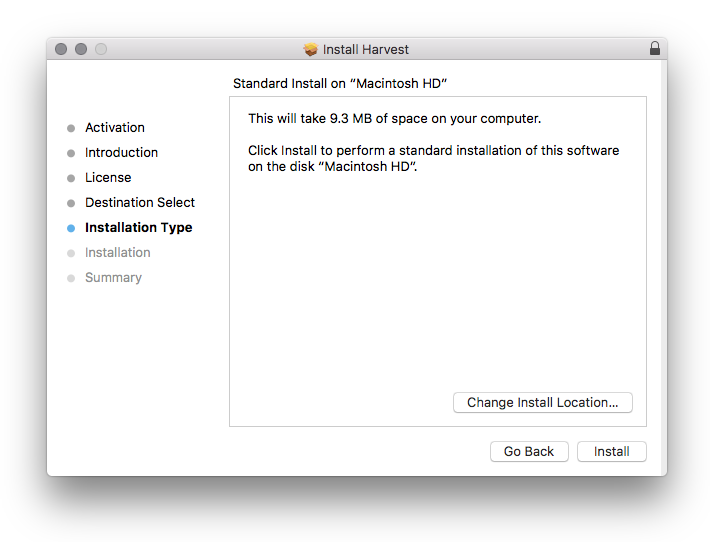The width and height of the screenshot is (710, 542).
Task: Select the bold Installation Type step label
Action: 138,228
